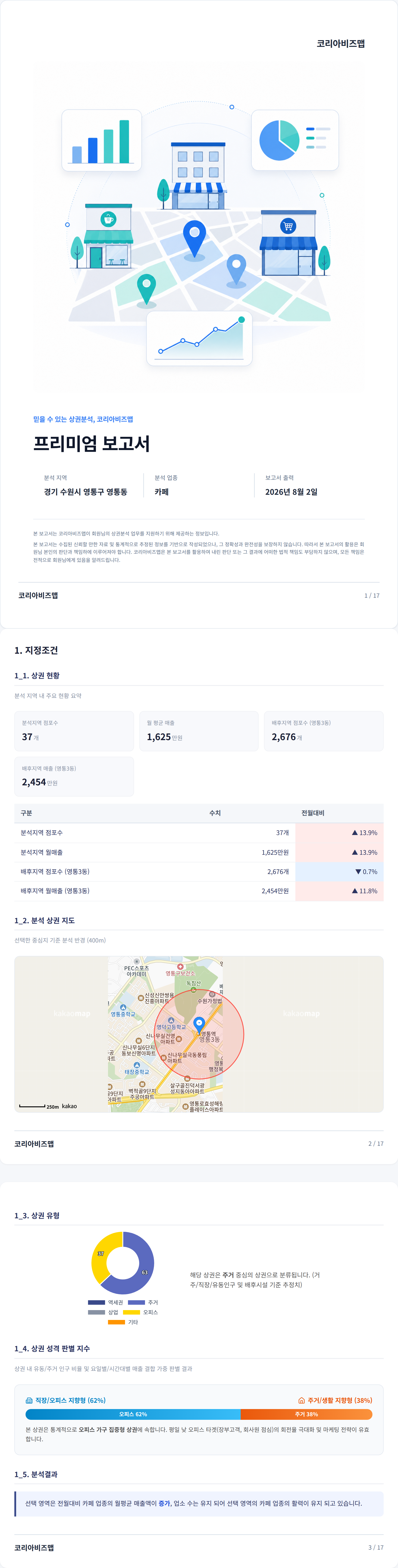Click the highlighted word 증가 in result
Screen dimensions: 398x1568
click(x=164, y=1504)
